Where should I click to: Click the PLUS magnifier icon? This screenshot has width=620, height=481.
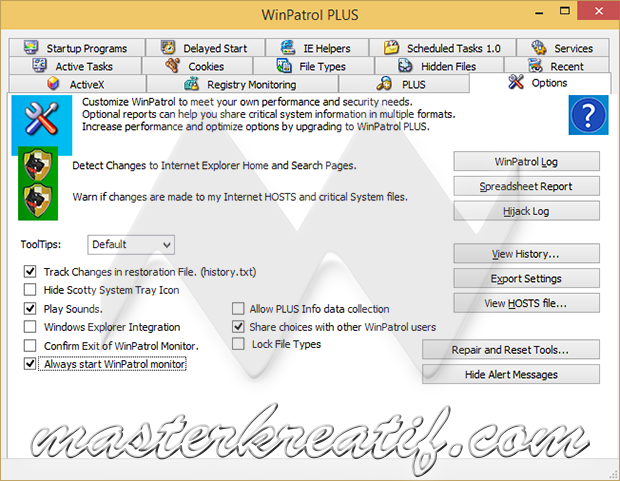pos(384,83)
